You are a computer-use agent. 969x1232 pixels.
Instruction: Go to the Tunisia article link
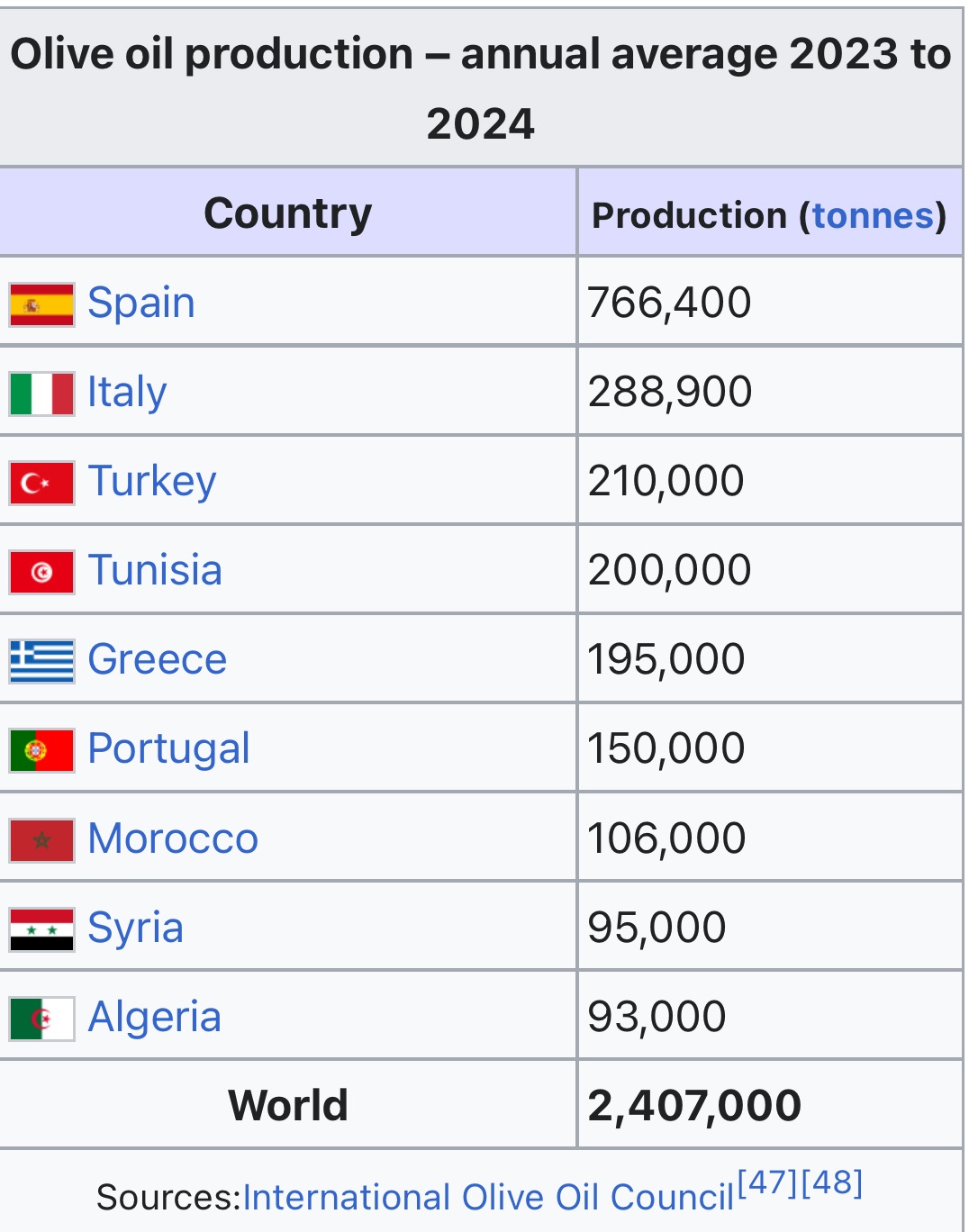point(155,570)
